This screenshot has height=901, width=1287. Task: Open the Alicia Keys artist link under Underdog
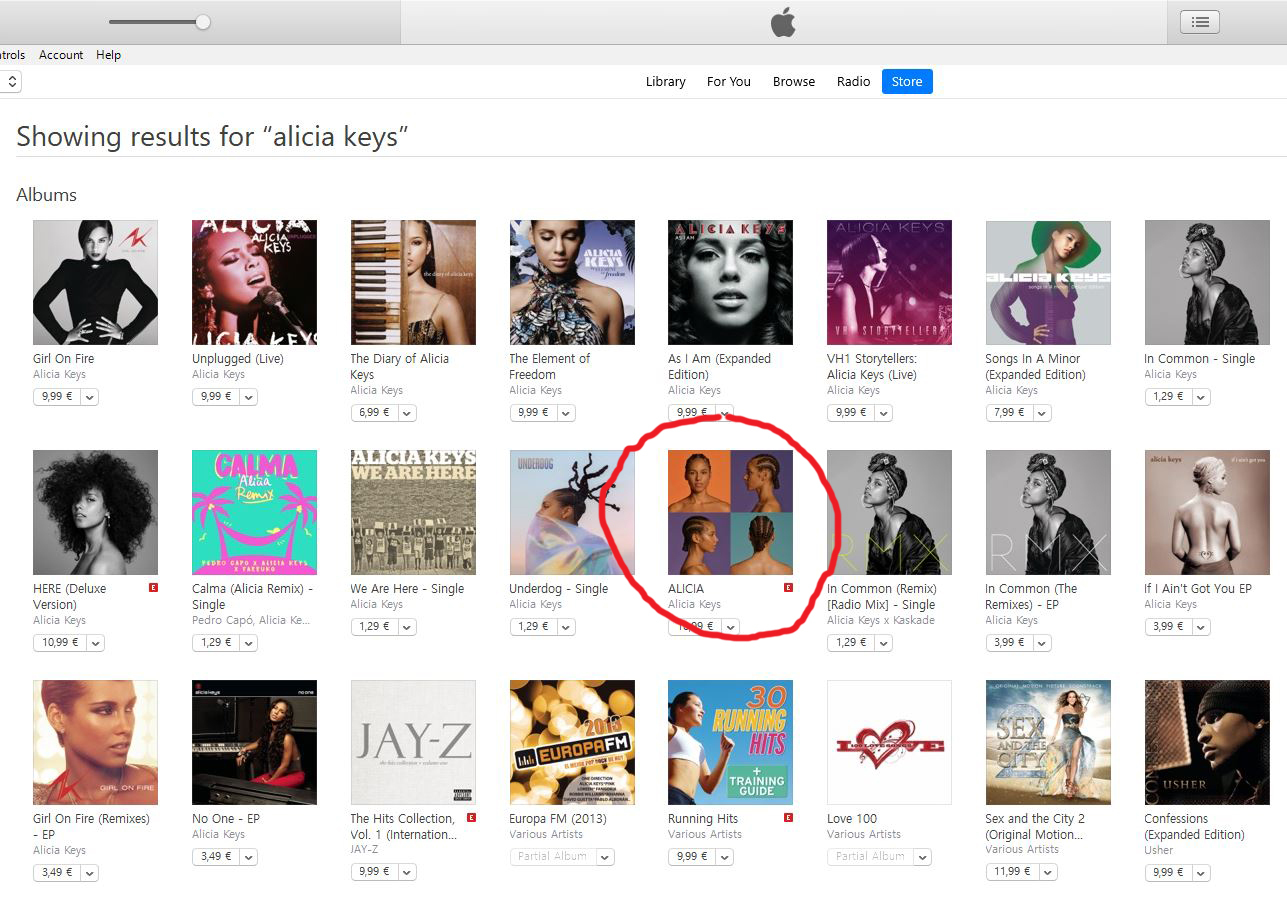(536, 604)
